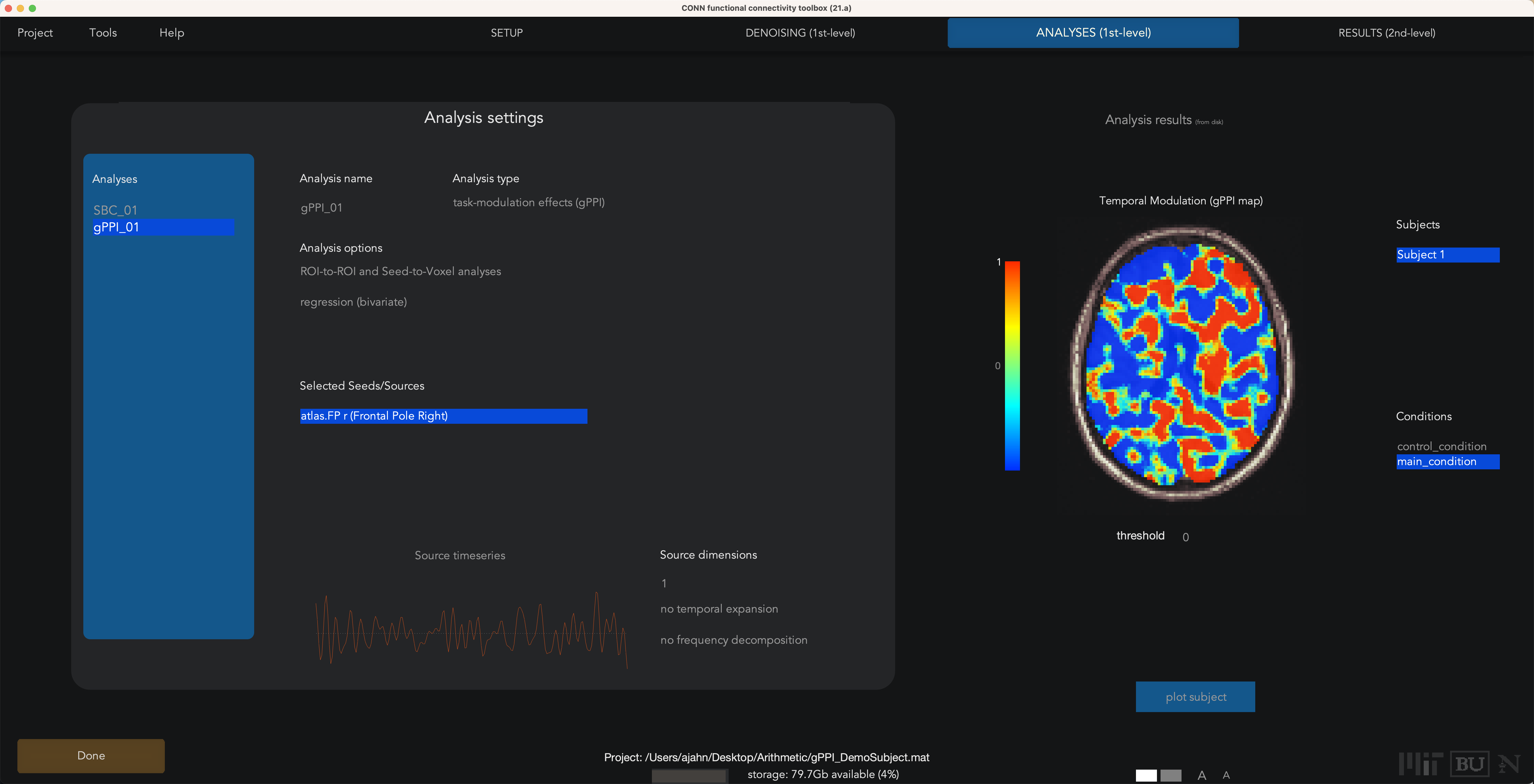
Task: Open the Analysis type dropdown
Action: (529, 202)
